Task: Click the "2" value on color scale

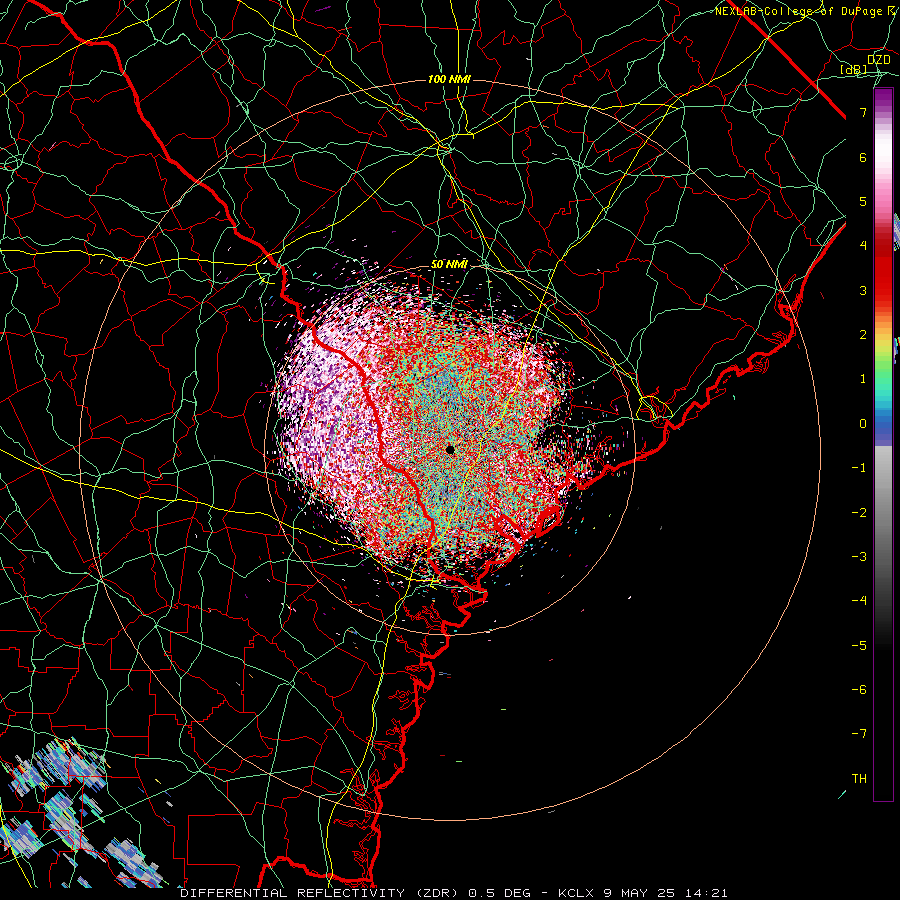Action: [x=863, y=335]
